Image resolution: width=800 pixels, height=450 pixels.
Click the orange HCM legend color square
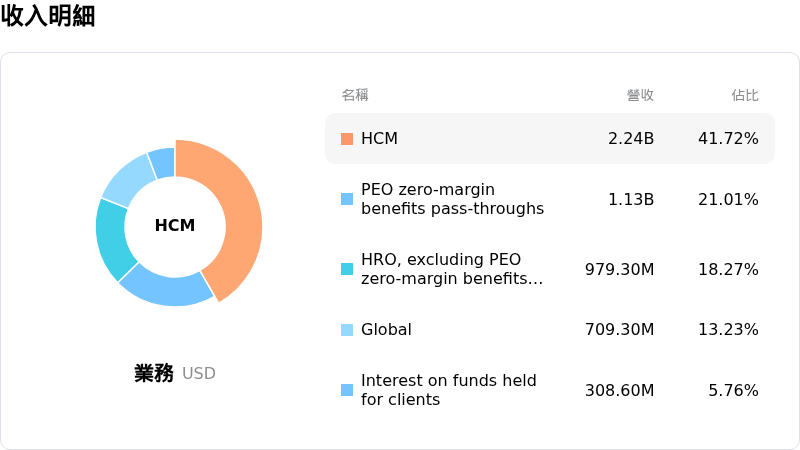[347, 139]
